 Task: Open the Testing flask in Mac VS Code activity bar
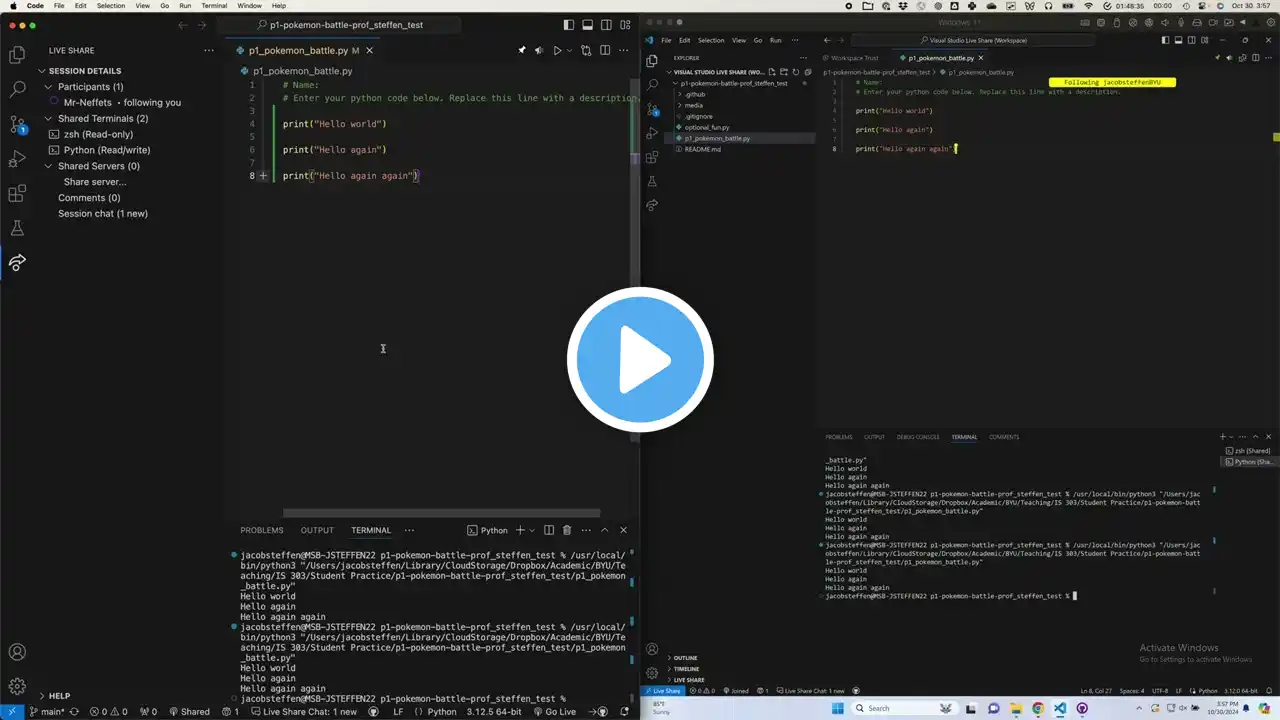(17, 228)
